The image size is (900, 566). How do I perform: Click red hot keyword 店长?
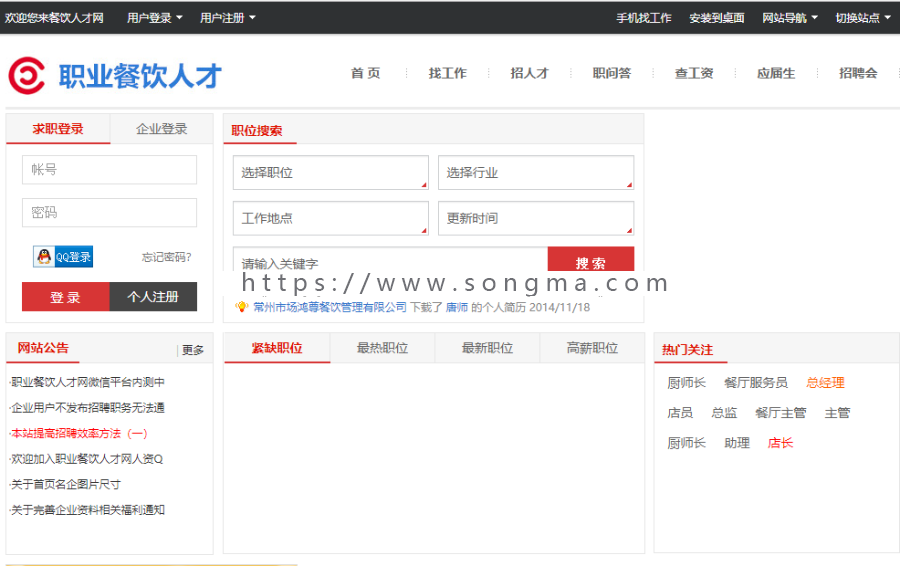[x=781, y=443]
